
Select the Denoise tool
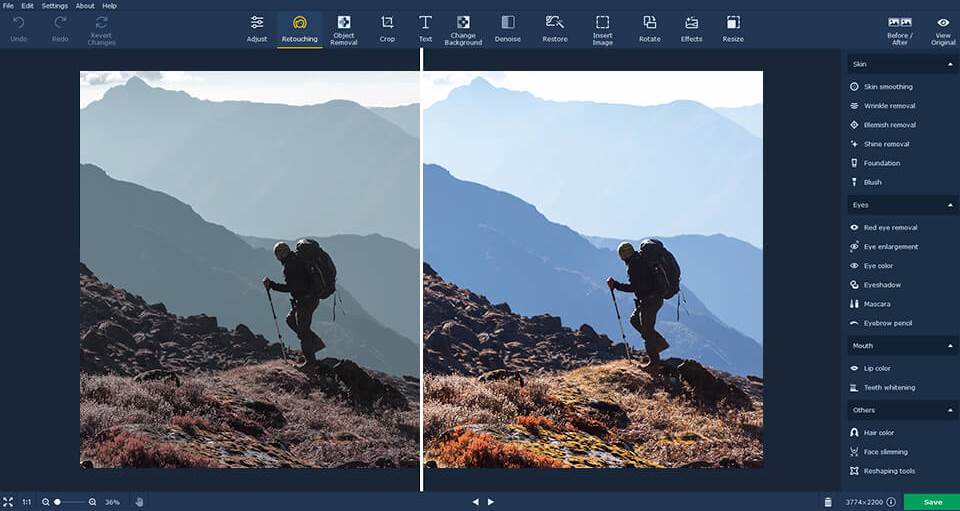pyautogui.click(x=507, y=29)
